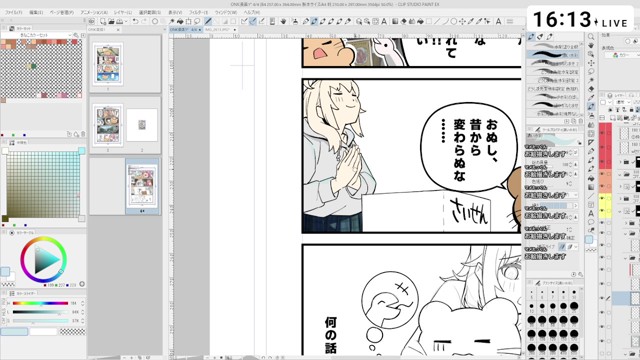The height and width of the screenshot is (360, 640).
Task: Toggle lock checkbox beside topmost red layer eye
Action: coord(609,133)
